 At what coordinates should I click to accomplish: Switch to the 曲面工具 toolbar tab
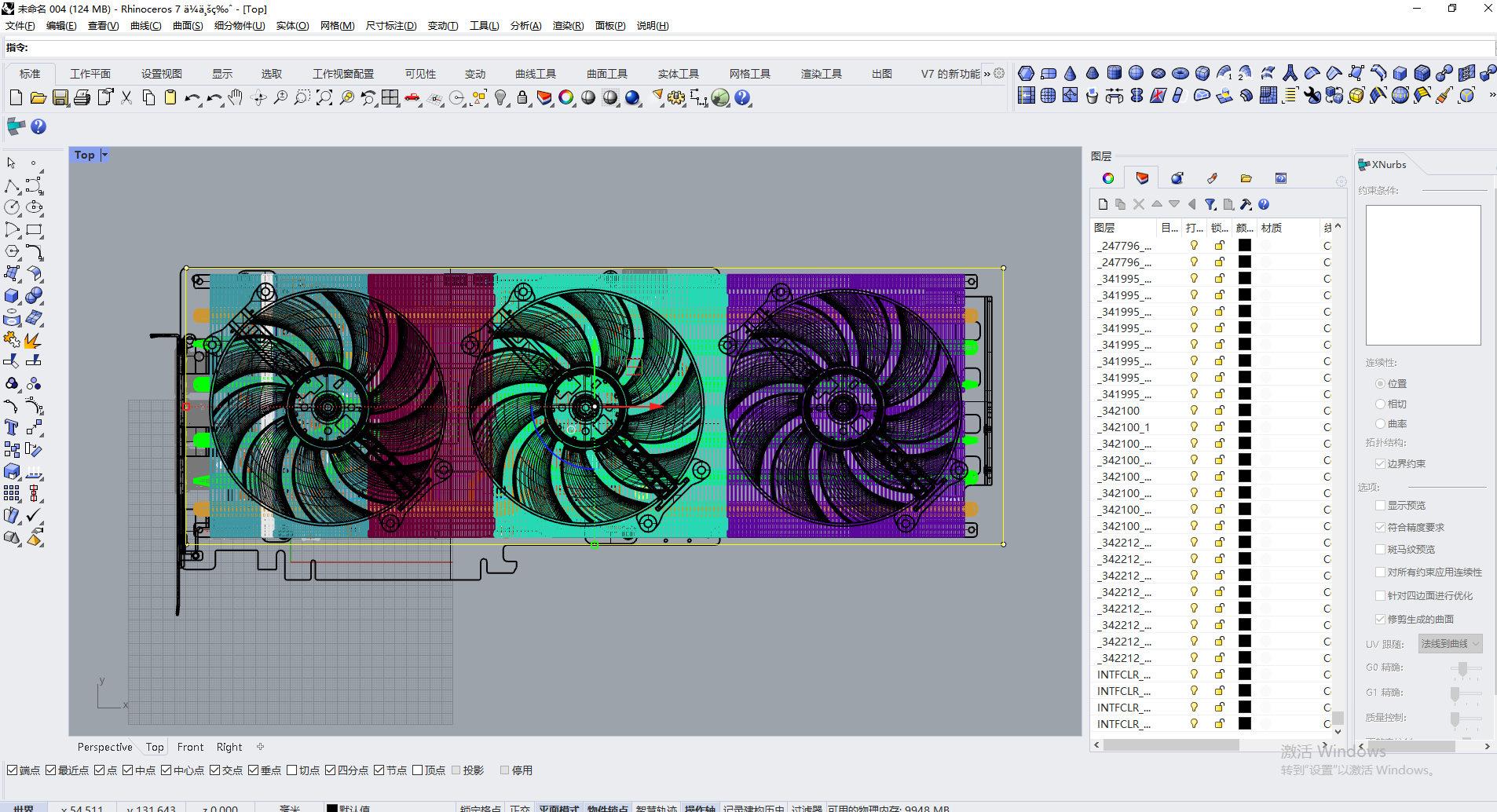coord(606,73)
